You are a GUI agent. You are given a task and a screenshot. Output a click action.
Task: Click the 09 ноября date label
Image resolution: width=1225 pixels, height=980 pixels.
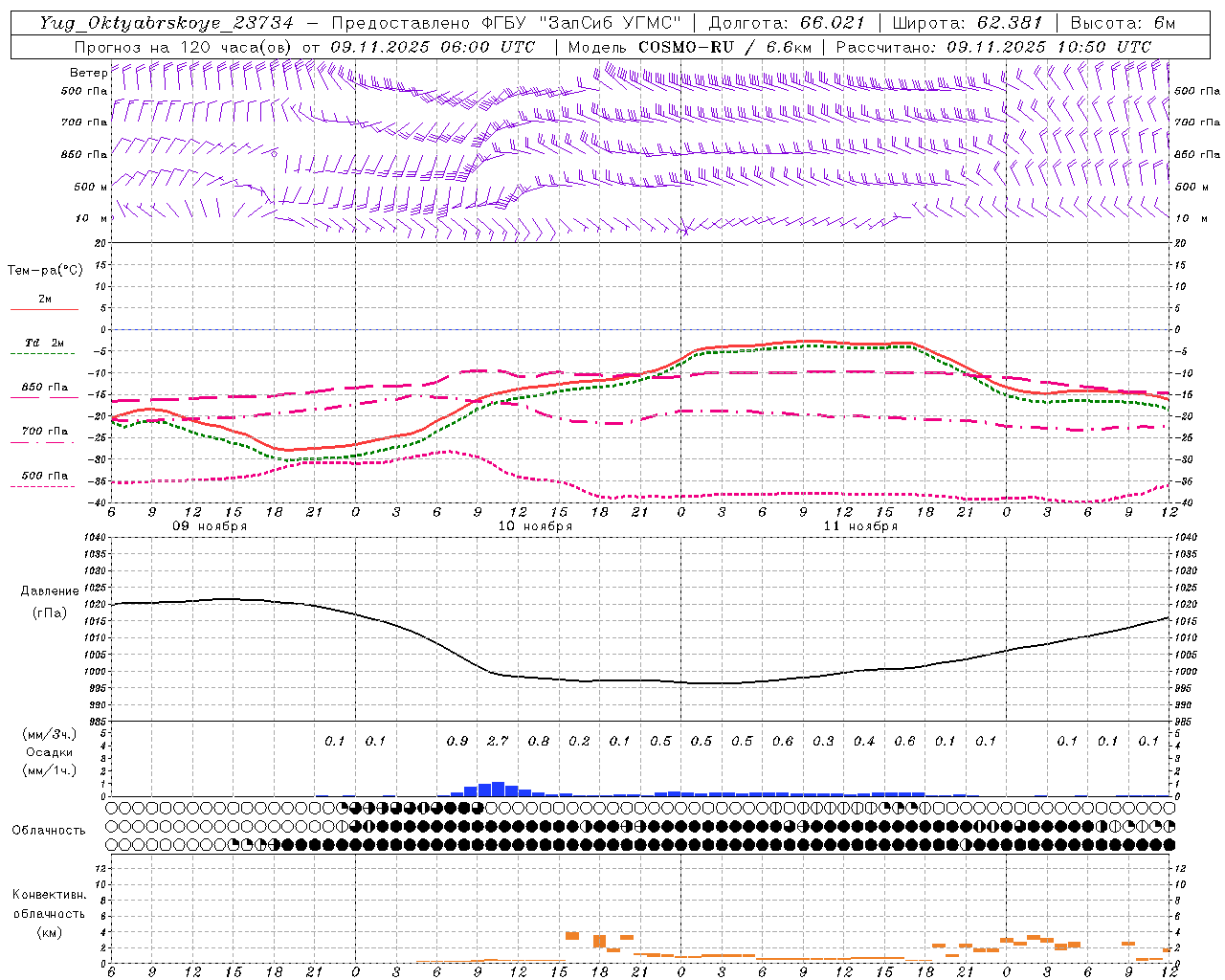tap(210, 526)
